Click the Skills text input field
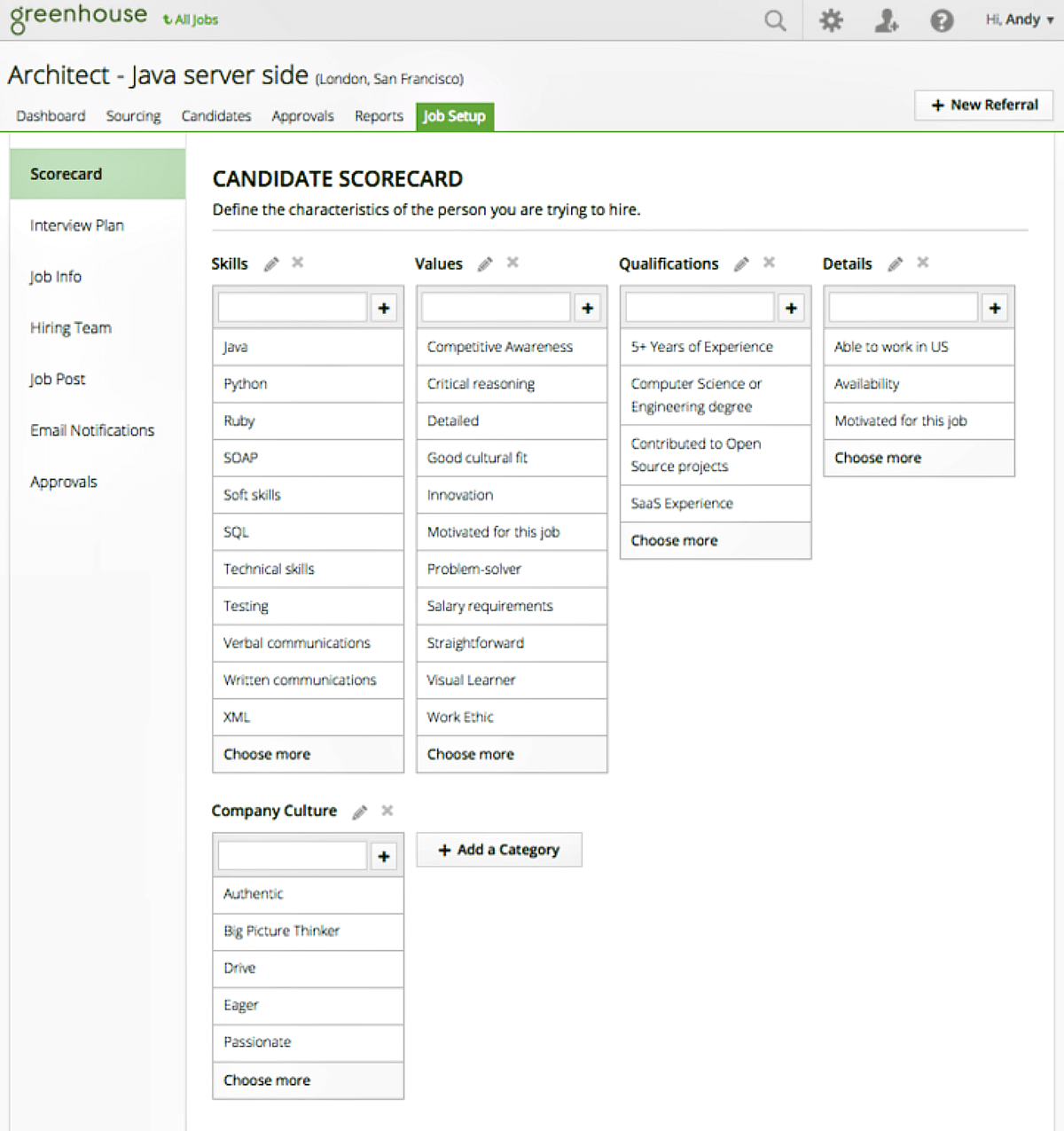Image resolution: width=1064 pixels, height=1131 pixels. tap(293, 306)
